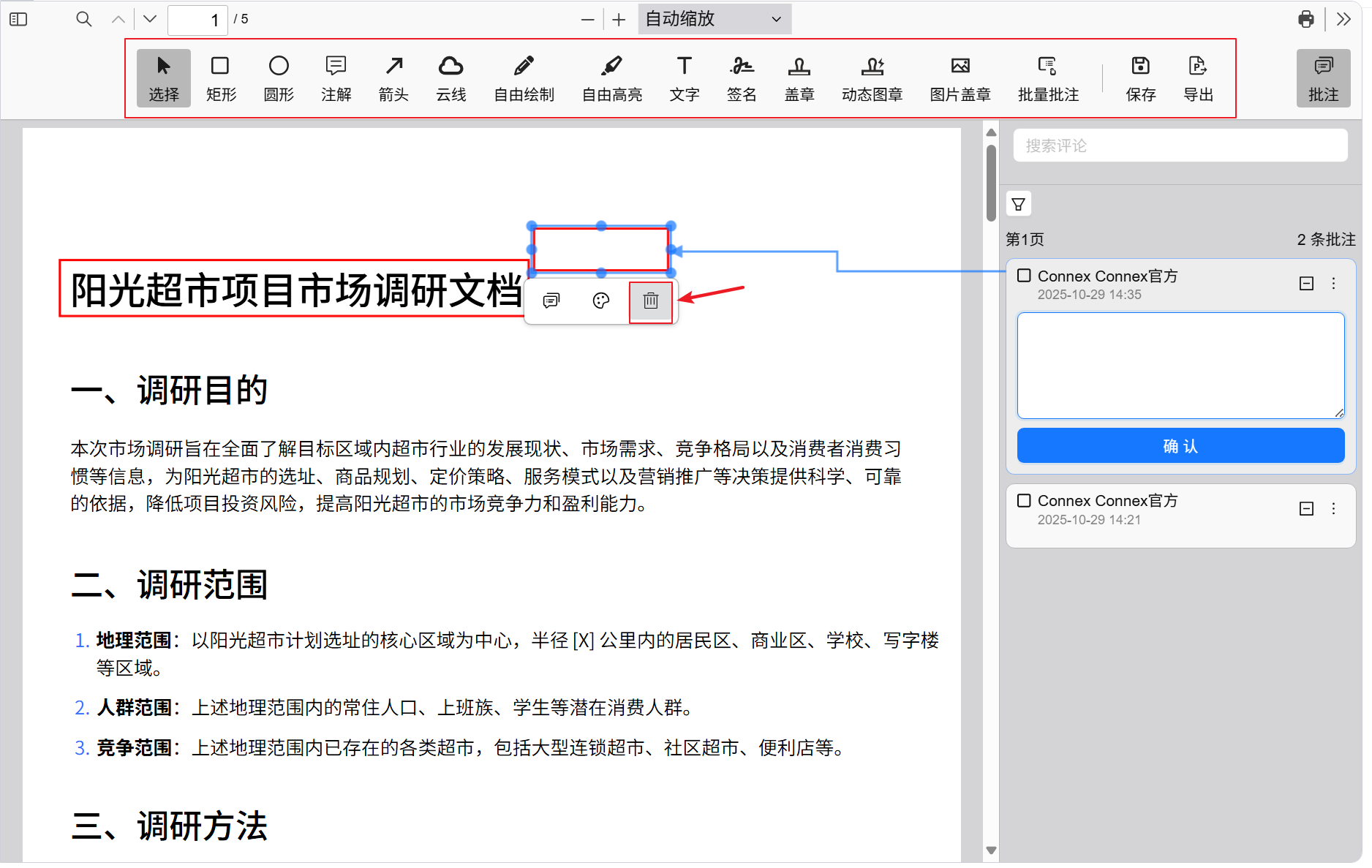Open more options on 14:21 comment
The width and height of the screenshot is (1372, 868).
click(x=1333, y=509)
